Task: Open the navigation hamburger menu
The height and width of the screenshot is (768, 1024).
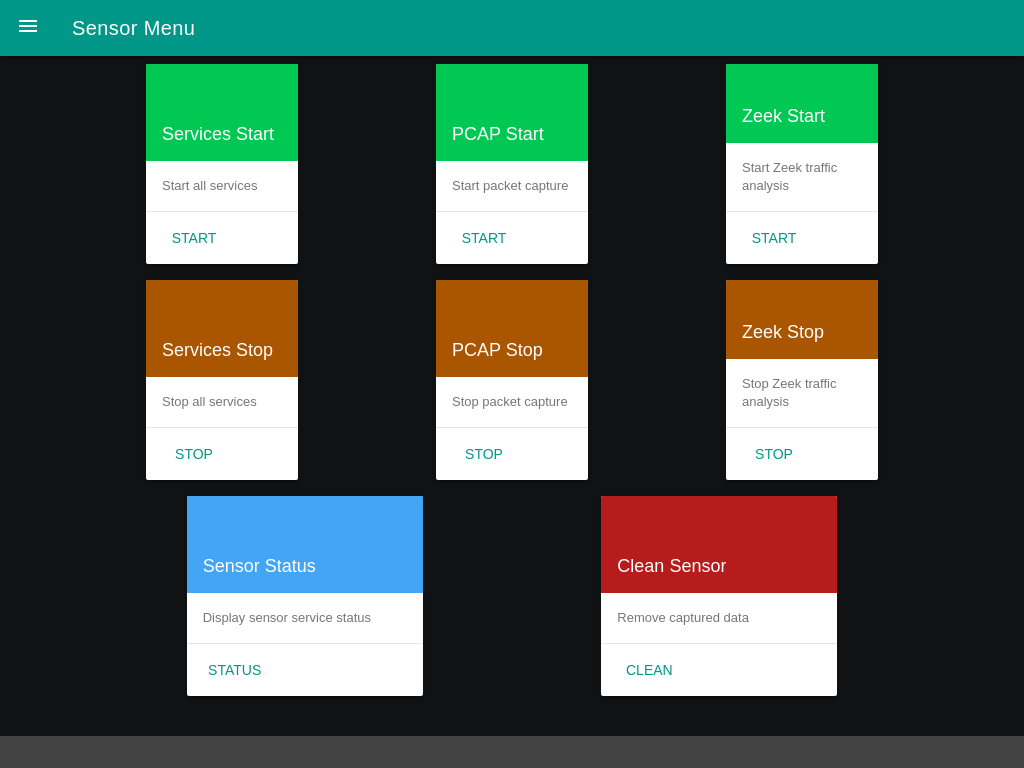Action: (x=27, y=26)
